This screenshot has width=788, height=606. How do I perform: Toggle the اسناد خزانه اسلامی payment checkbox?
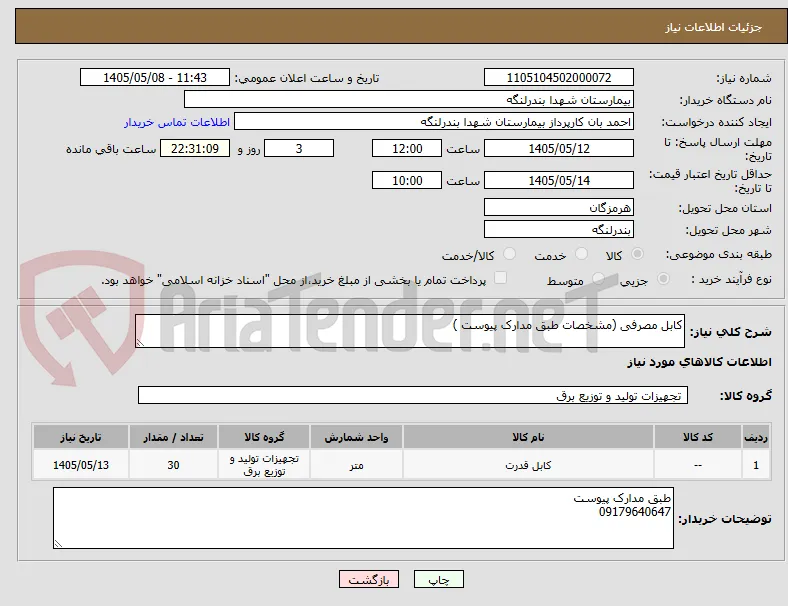tap(501, 278)
